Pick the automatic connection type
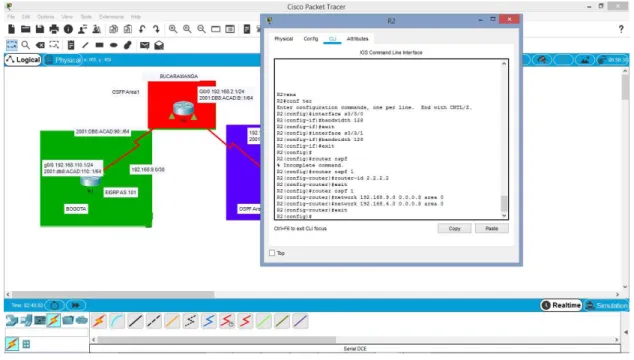The width and height of the screenshot is (634, 360). (x=99, y=321)
